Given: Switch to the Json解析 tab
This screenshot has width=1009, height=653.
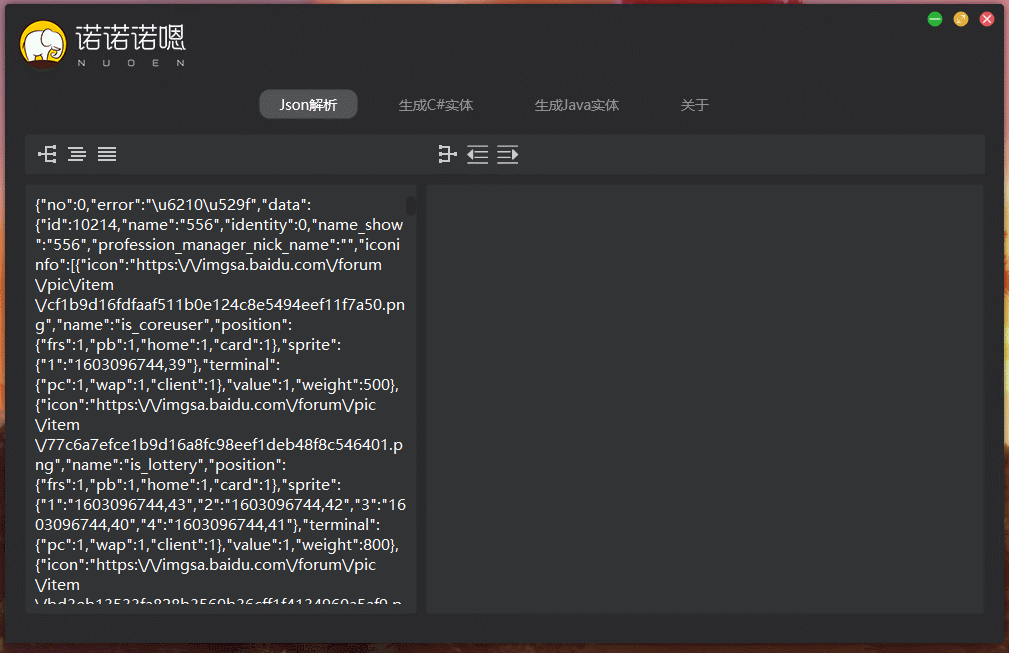Looking at the screenshot, I should tap(308, 105).
